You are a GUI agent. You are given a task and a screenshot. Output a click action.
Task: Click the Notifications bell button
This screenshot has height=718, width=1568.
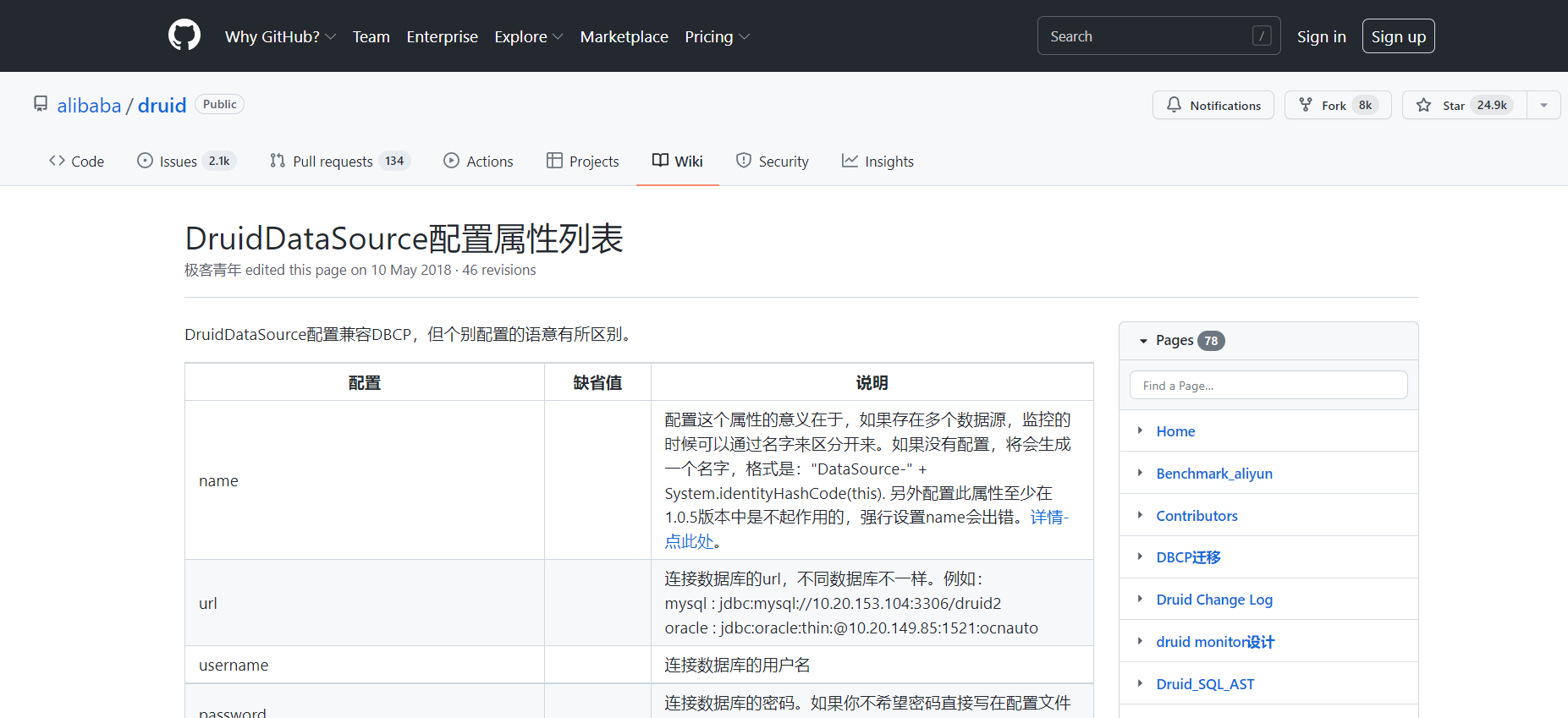pos(1213,105)
